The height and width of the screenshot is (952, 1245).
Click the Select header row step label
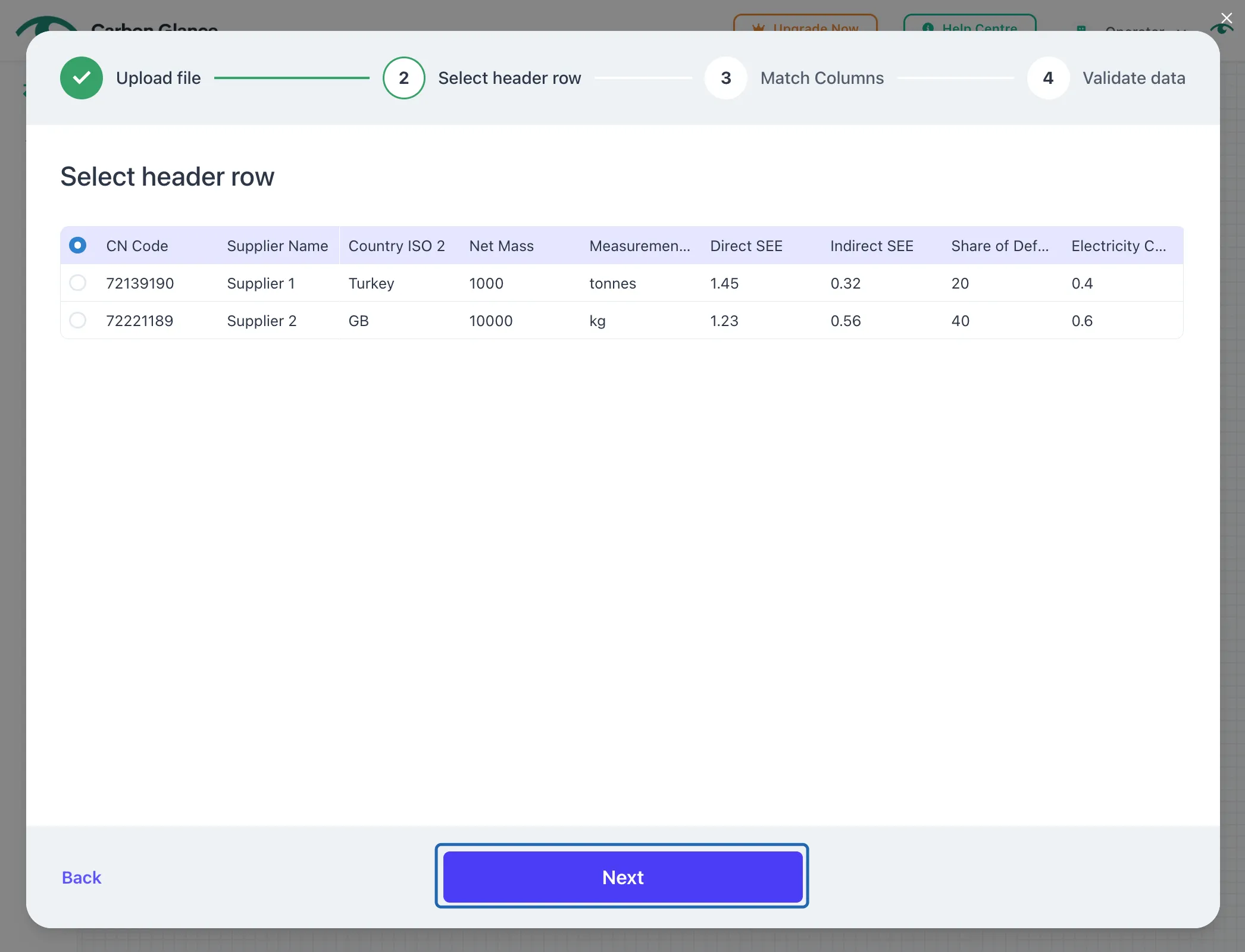pyautogui.click(x=509, y=78)
